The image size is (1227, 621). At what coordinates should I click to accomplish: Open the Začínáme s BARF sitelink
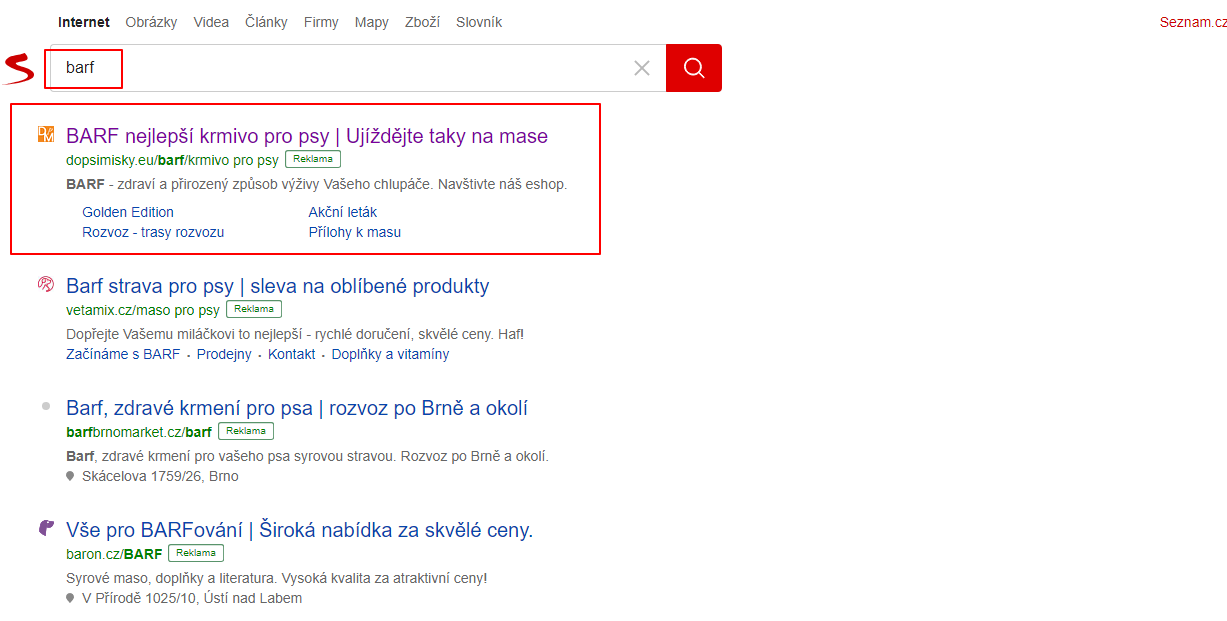click(123, 354)
